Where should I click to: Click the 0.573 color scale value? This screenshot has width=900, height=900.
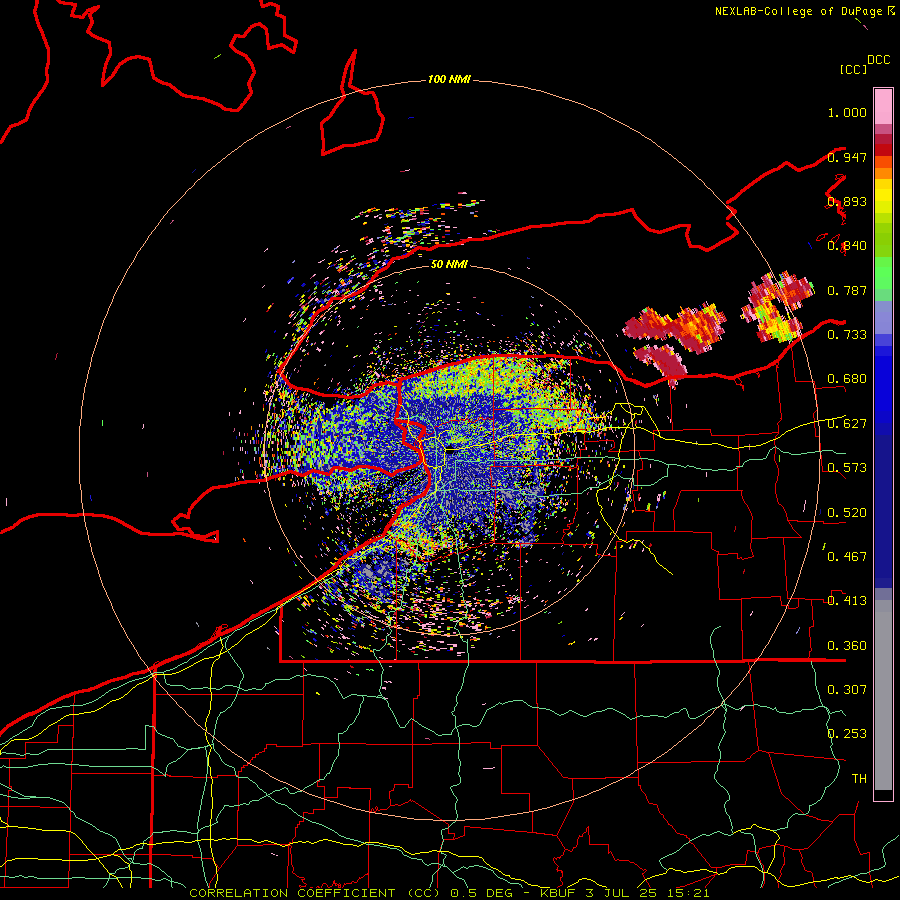coord(847,468)
